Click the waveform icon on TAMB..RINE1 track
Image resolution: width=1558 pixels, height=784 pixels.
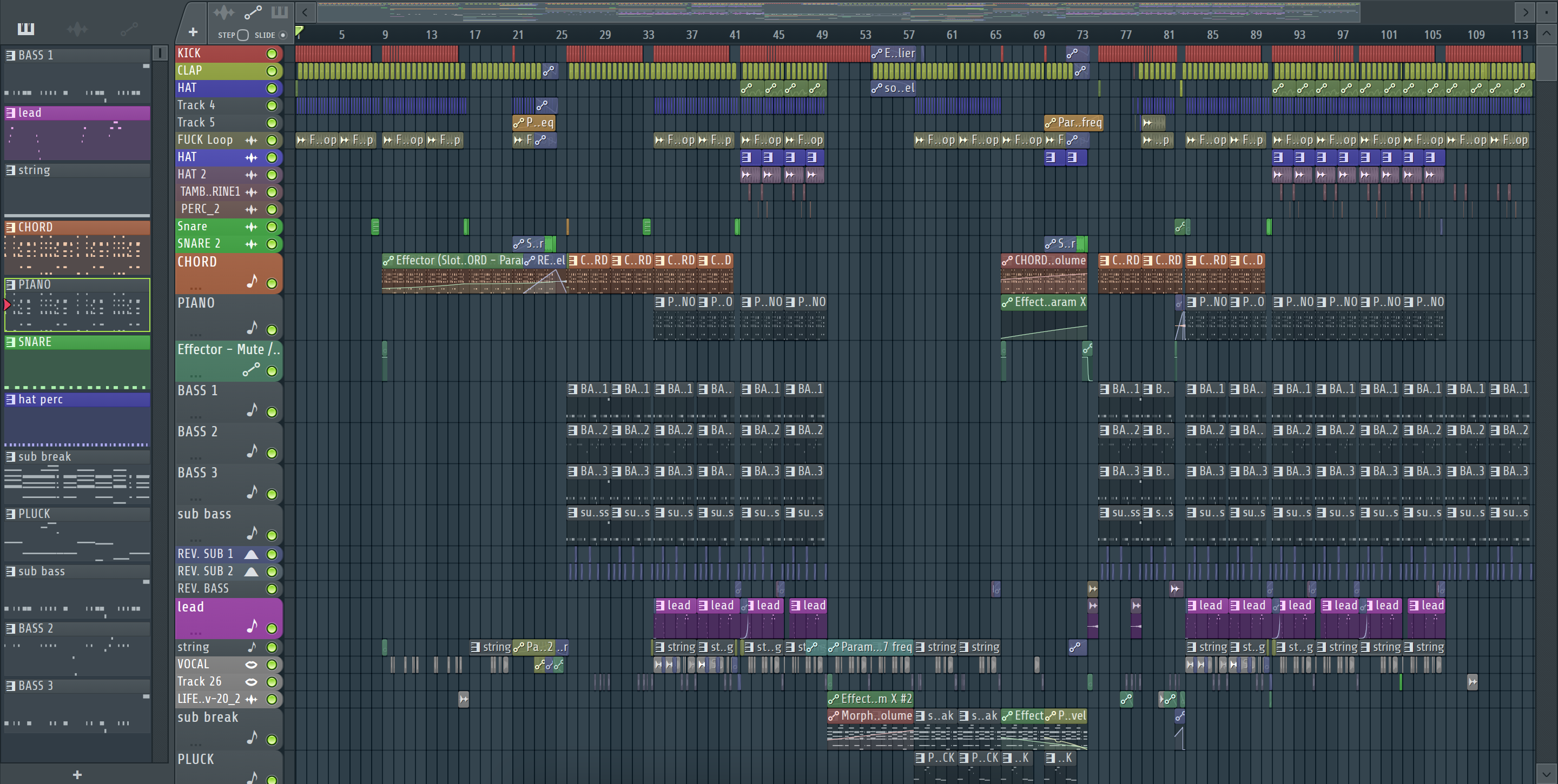tap(251, 192)
